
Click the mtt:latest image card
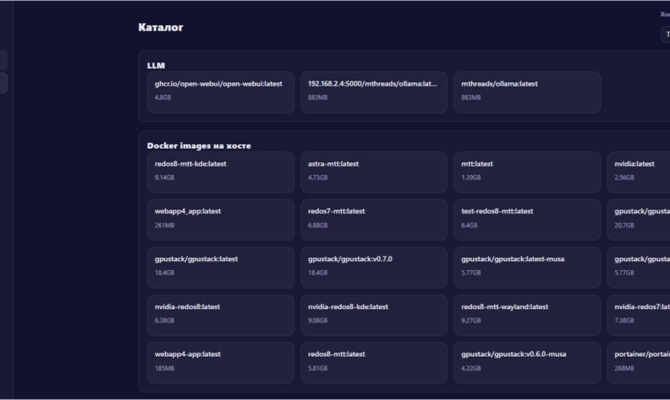click(x=527, y=171)
